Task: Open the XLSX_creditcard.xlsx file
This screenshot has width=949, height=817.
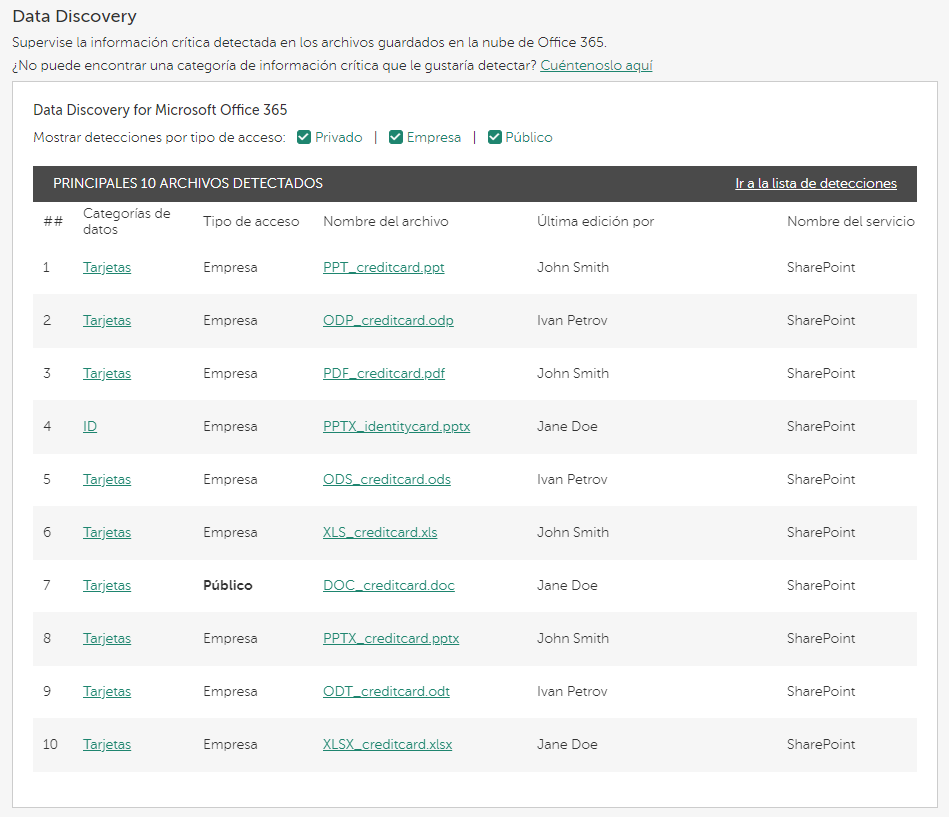Action: (x=387, y=745)
